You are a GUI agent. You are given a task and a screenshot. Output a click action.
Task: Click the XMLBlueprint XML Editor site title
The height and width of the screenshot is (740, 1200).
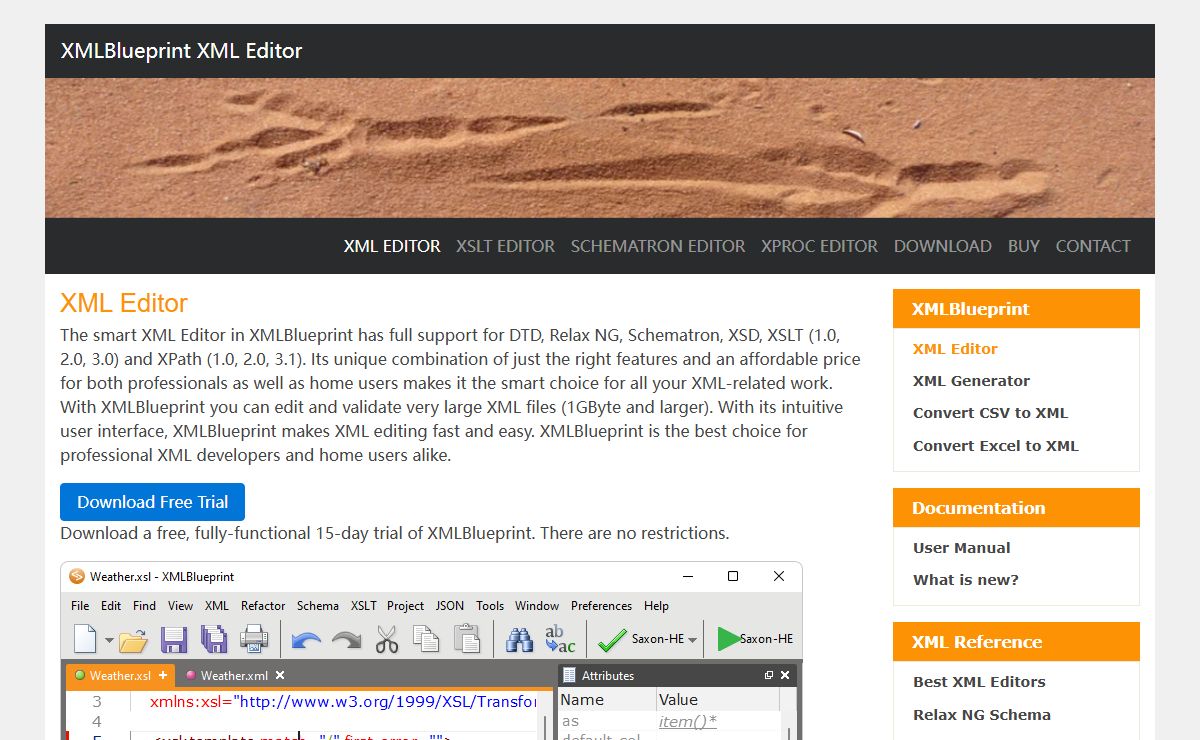click(x=181, y=51)
